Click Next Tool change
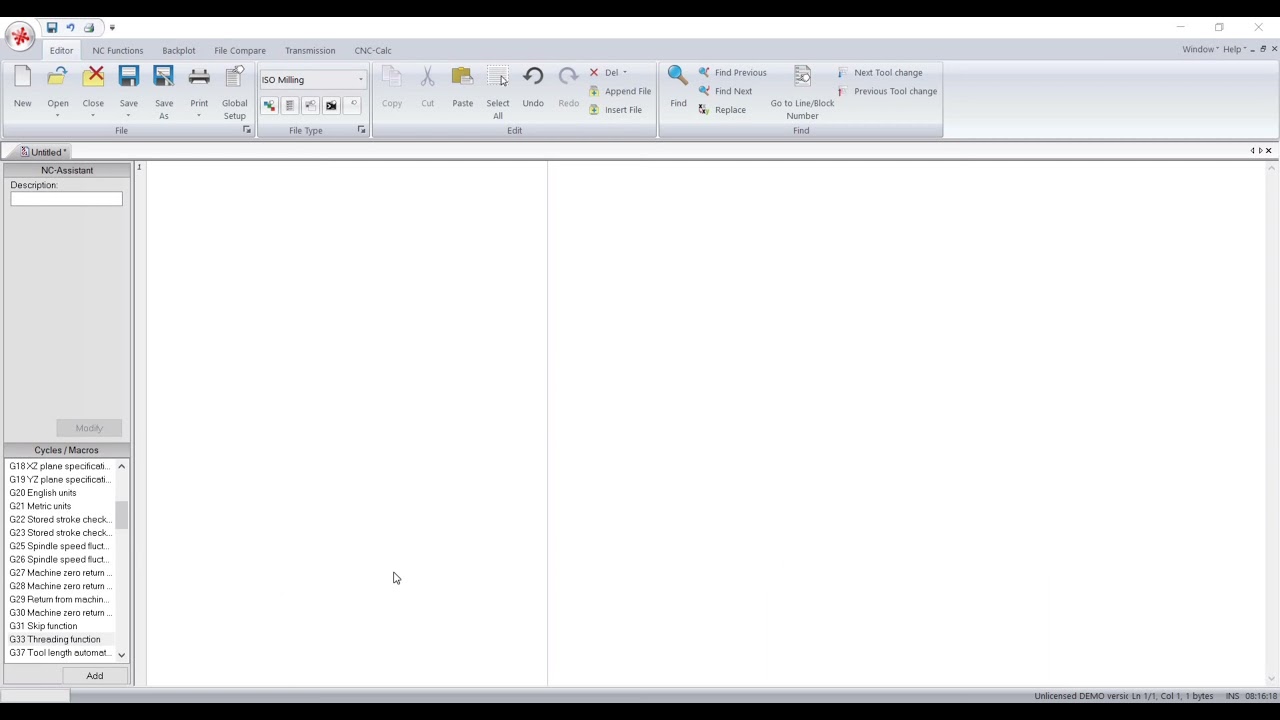This screenshot has width=1280, height=720. tap(880, 73)
